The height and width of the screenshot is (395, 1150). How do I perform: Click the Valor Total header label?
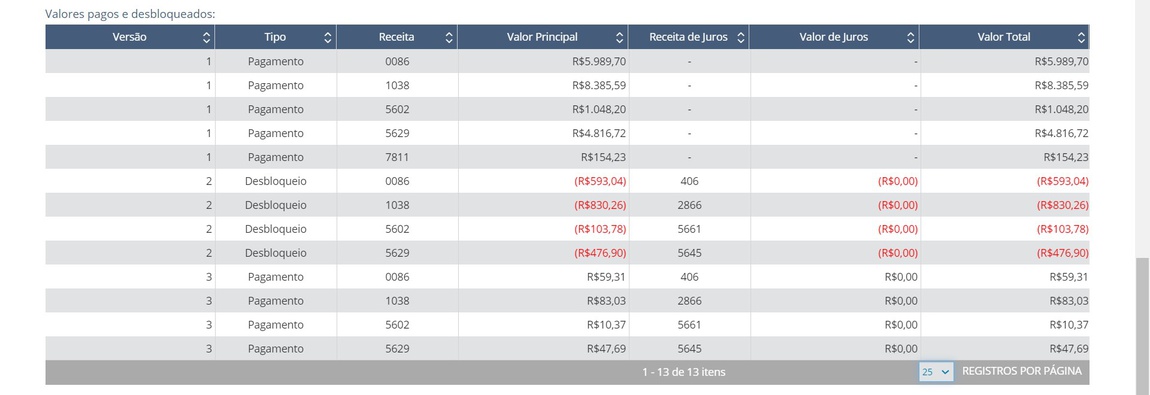1003,37
